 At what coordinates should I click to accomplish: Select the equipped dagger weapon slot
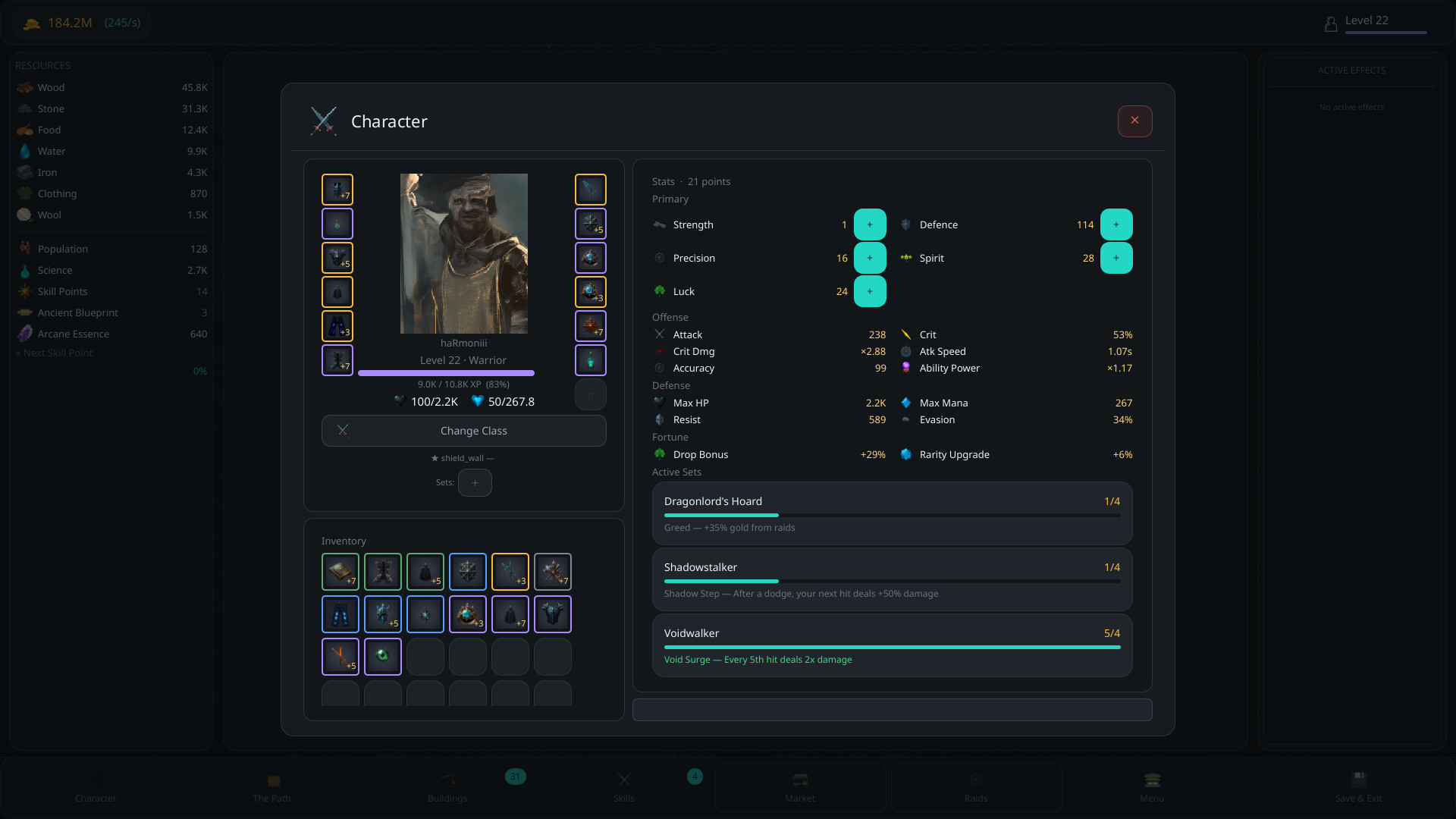click(x=591, y=190)
